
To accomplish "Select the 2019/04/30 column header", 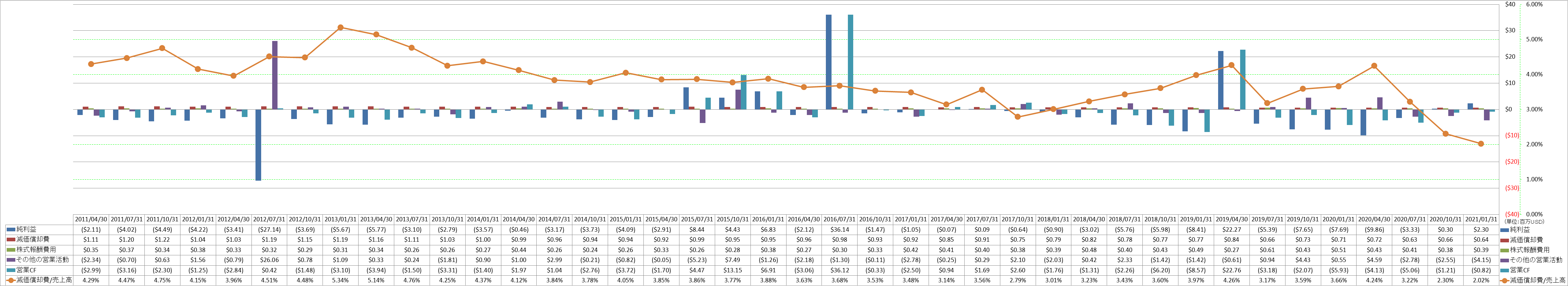I will tap(1231, 220).
